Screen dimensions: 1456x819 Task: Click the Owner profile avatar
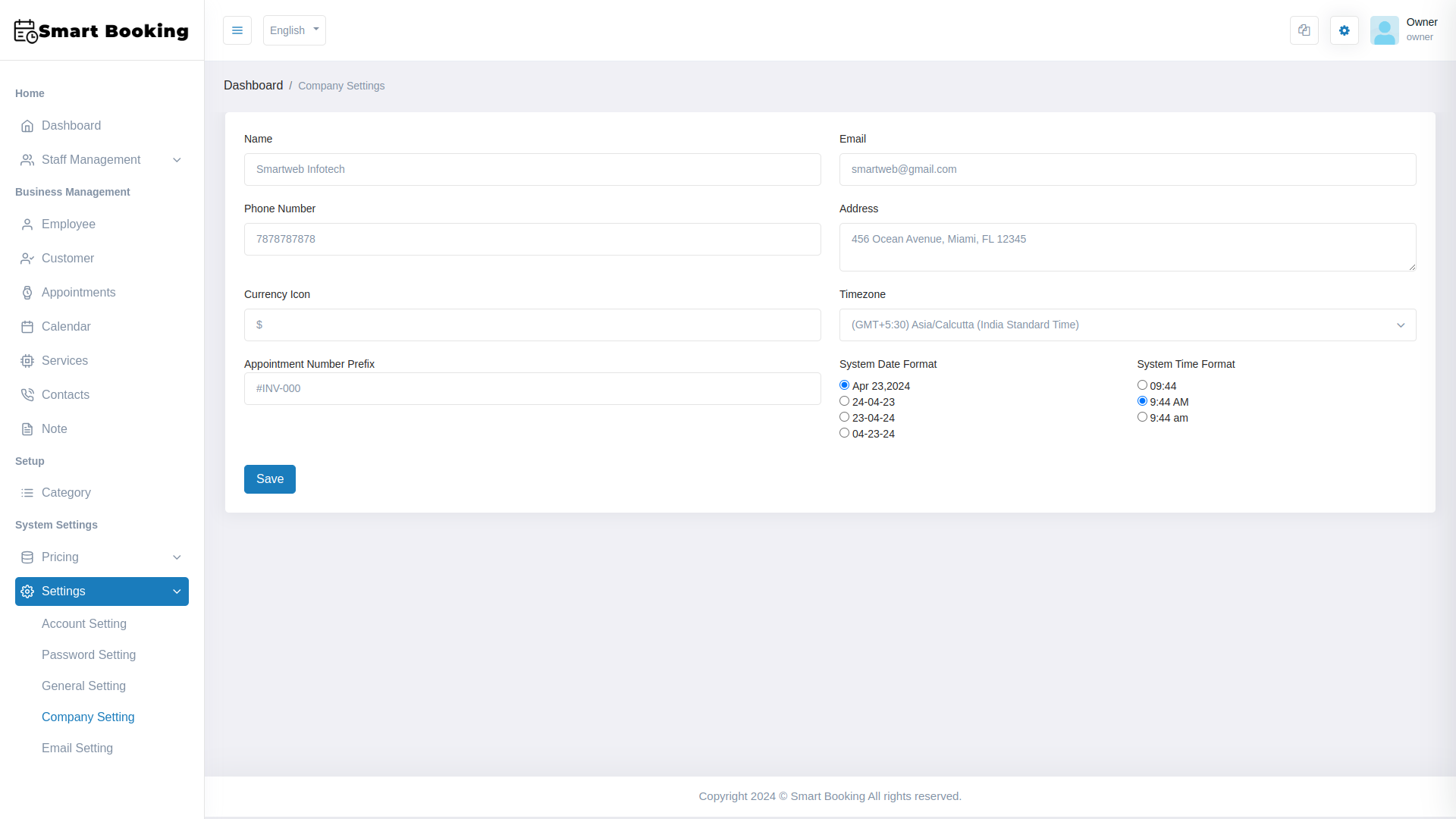(1385, 30)
